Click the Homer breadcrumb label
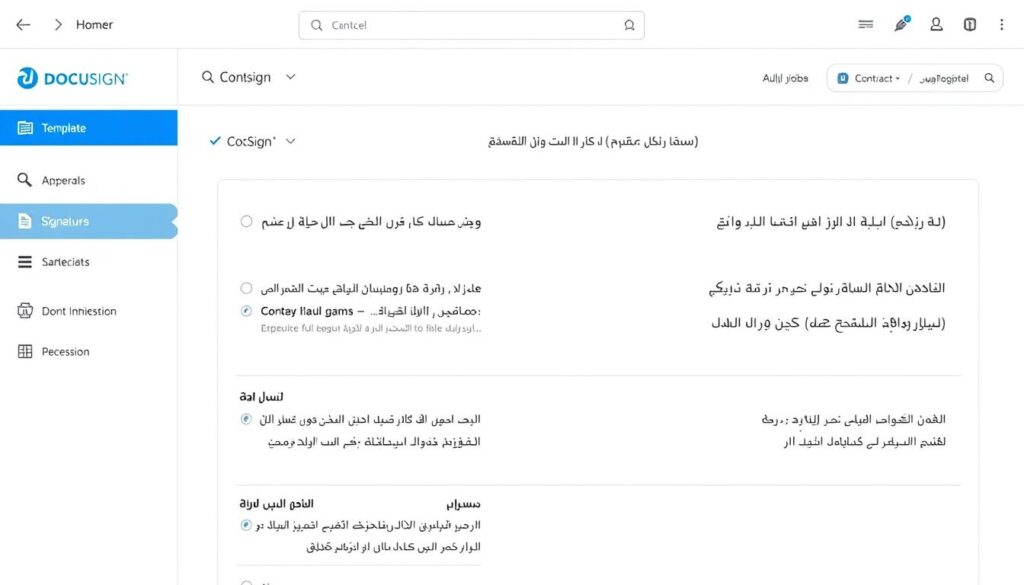Screen dimensions: 1024x585 [94, 25]
